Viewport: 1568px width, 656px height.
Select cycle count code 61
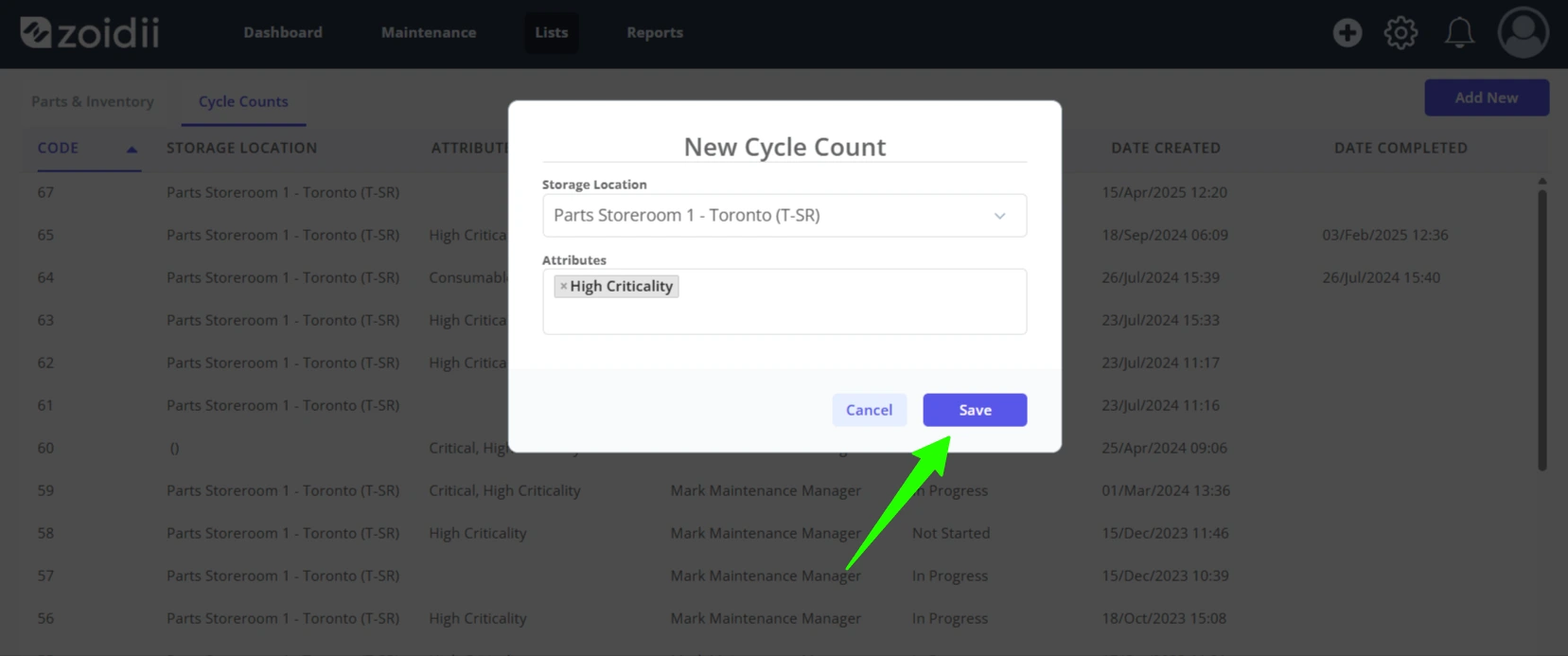coord(45,405)
